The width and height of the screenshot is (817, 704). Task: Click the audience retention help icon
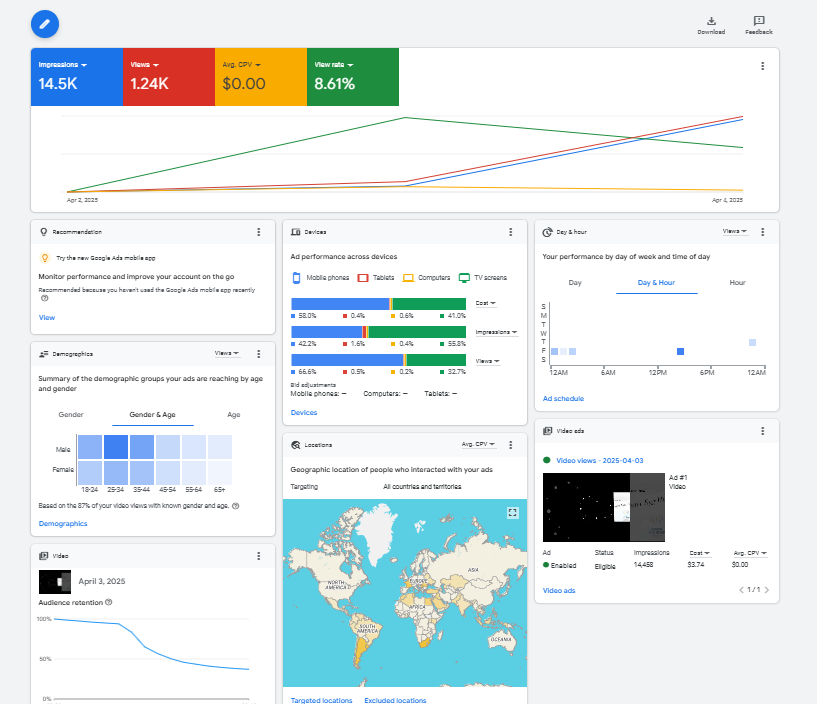[108, 602]
